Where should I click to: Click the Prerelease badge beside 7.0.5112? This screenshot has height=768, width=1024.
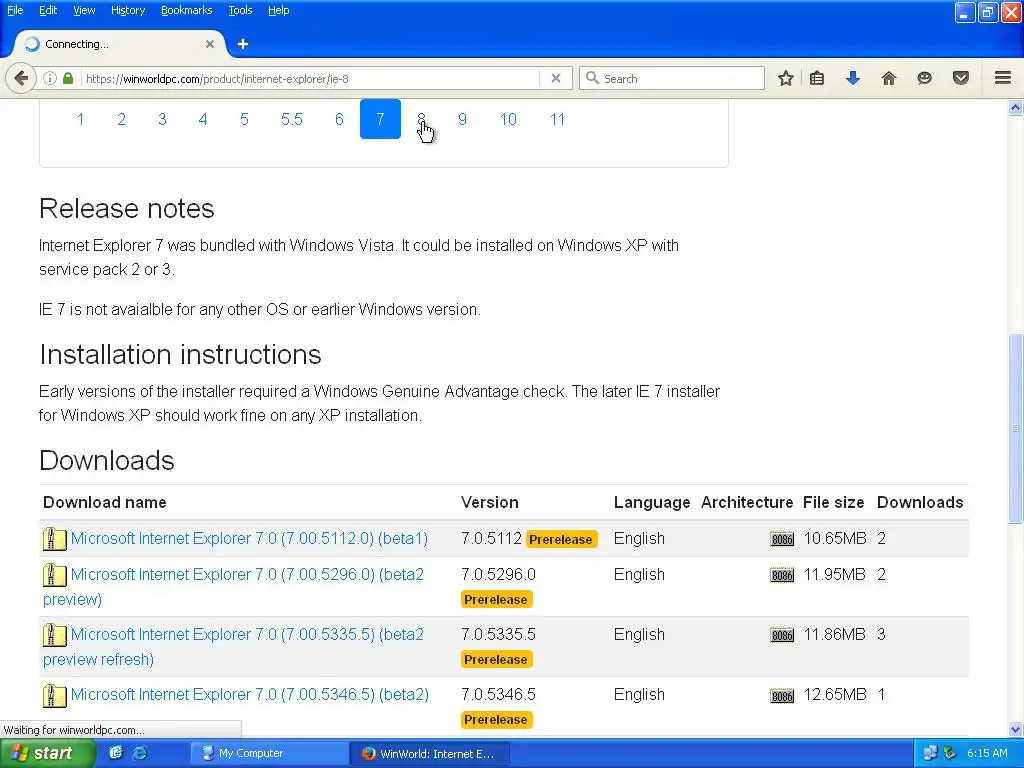[561, 539]
